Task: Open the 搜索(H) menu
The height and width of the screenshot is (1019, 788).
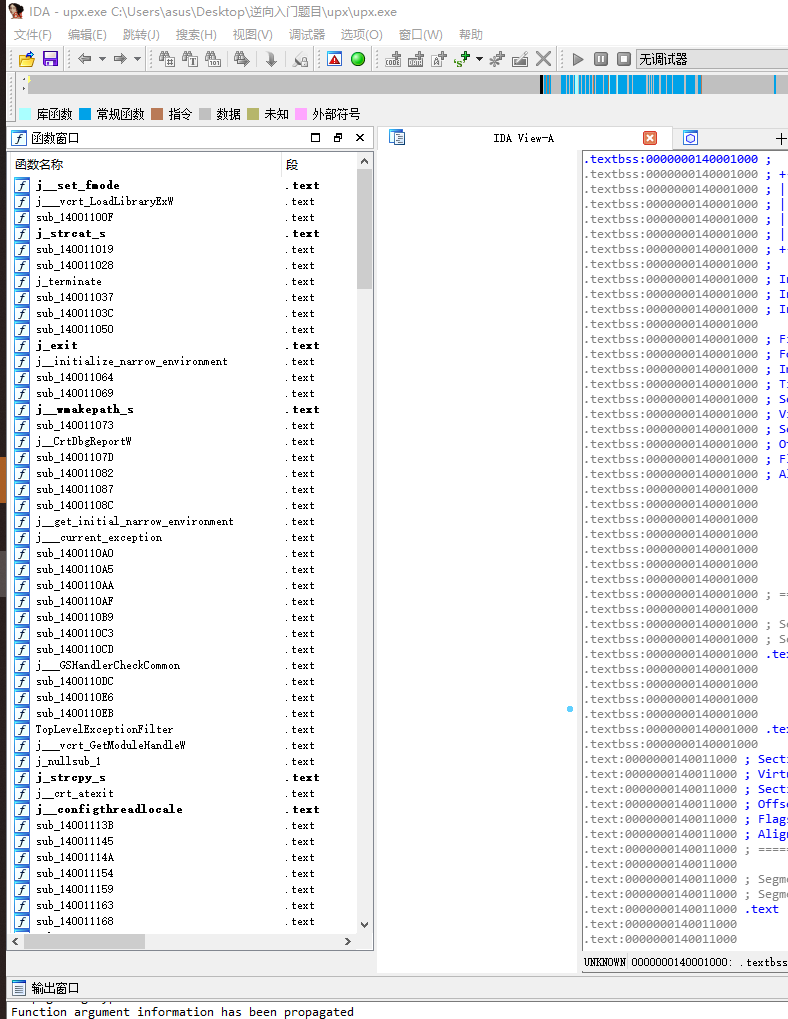Action: (196, 34)
